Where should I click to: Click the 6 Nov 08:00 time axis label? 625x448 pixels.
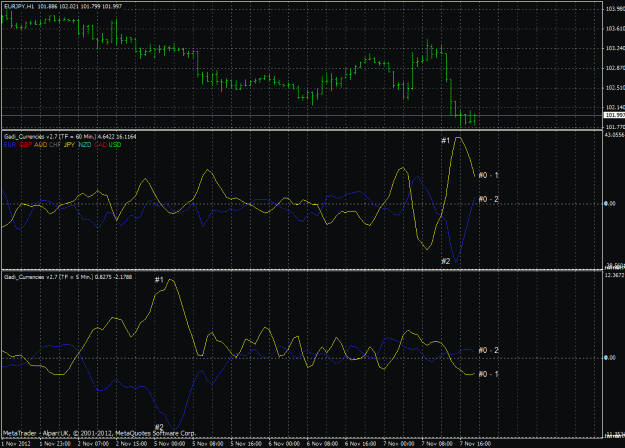[322, 444]
